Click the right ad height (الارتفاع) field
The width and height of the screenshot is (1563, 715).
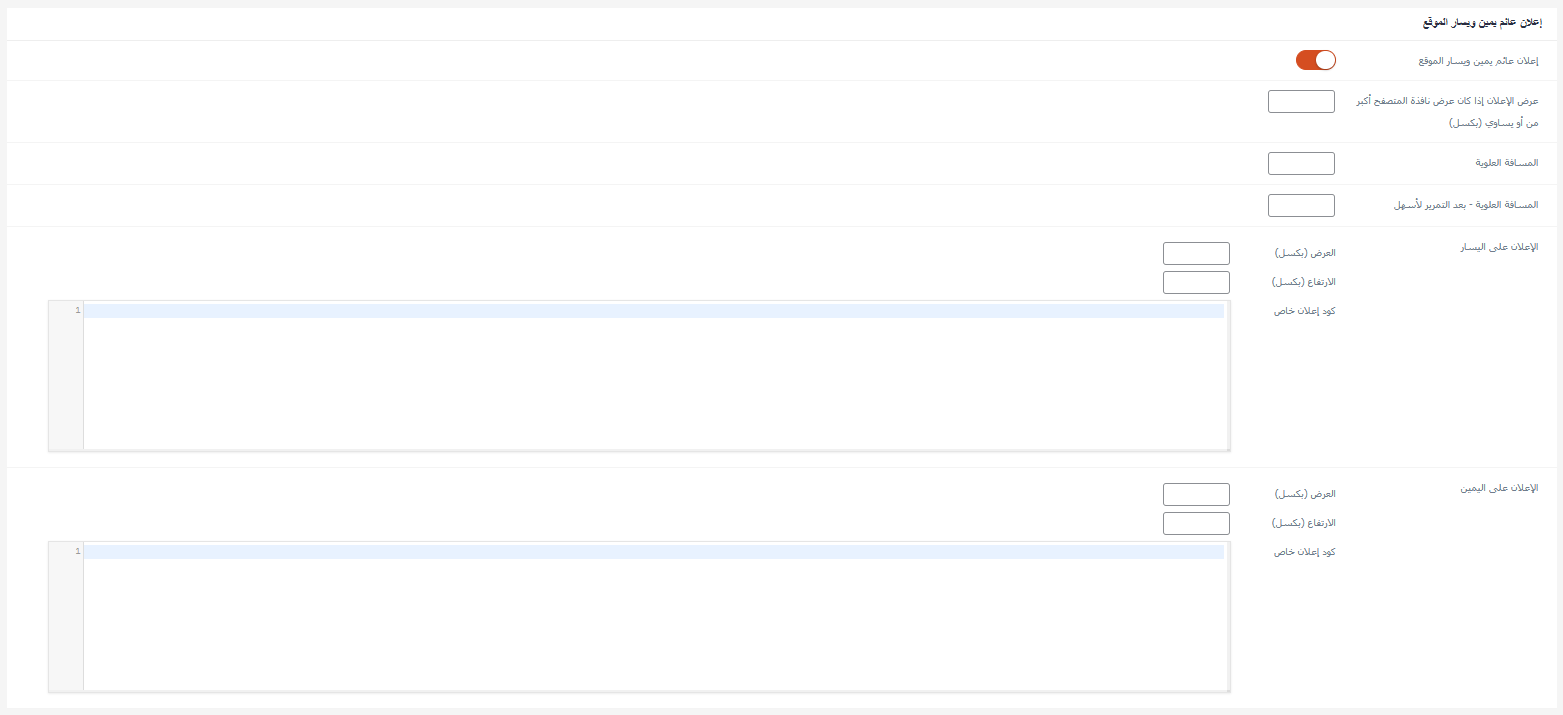click(x=1196, y=523)
